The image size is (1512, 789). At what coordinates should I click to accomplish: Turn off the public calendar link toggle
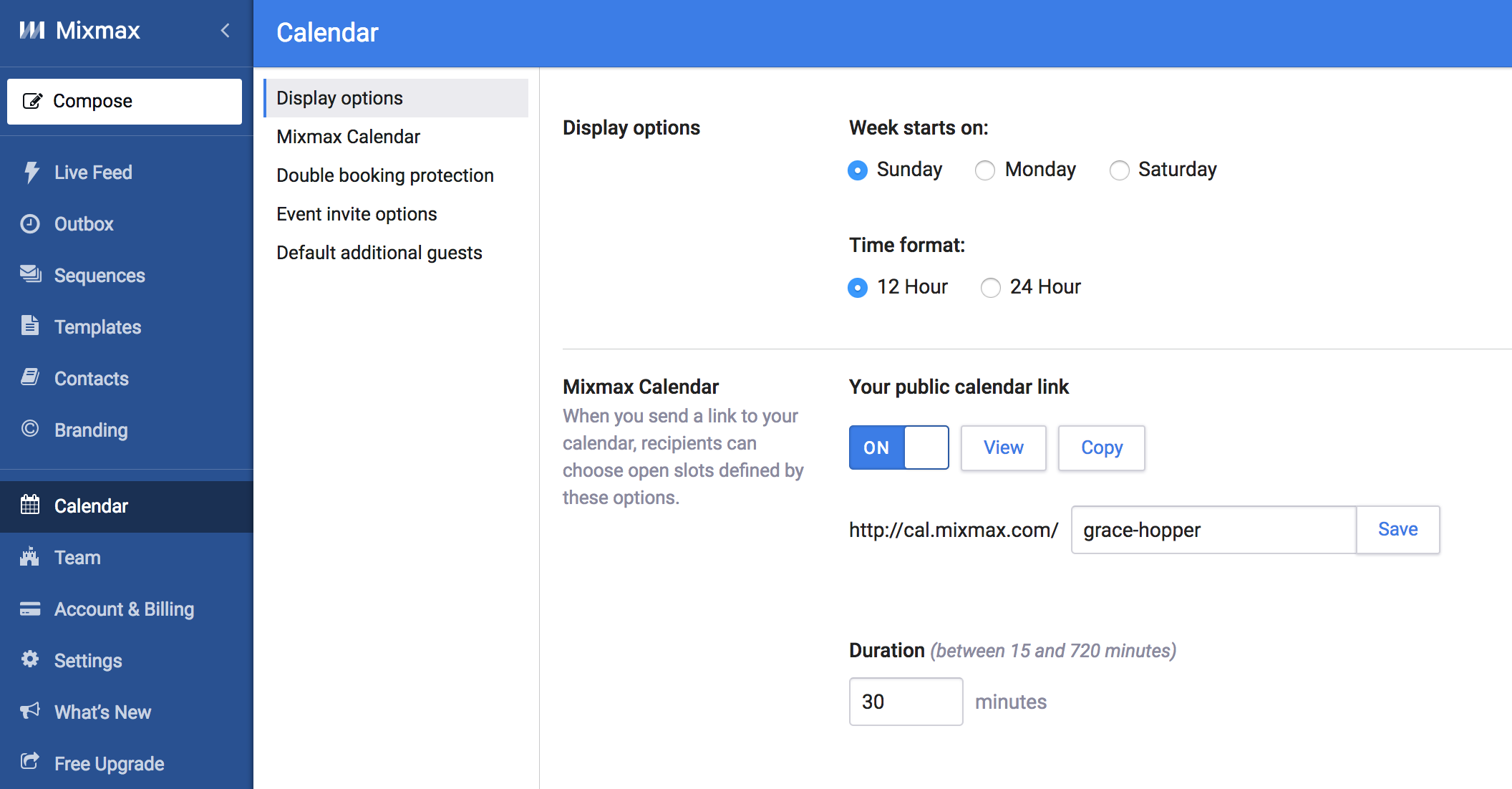(x=898, y=447)
